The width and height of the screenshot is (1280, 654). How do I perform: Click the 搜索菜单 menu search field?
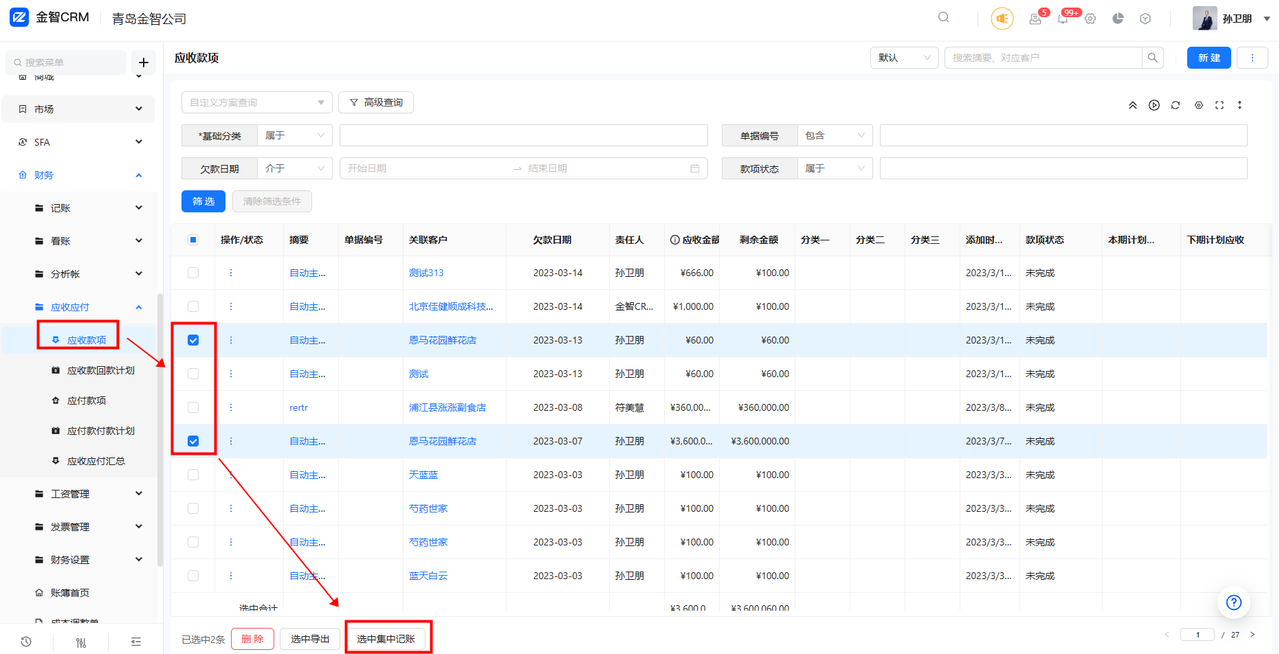[67, 62]
